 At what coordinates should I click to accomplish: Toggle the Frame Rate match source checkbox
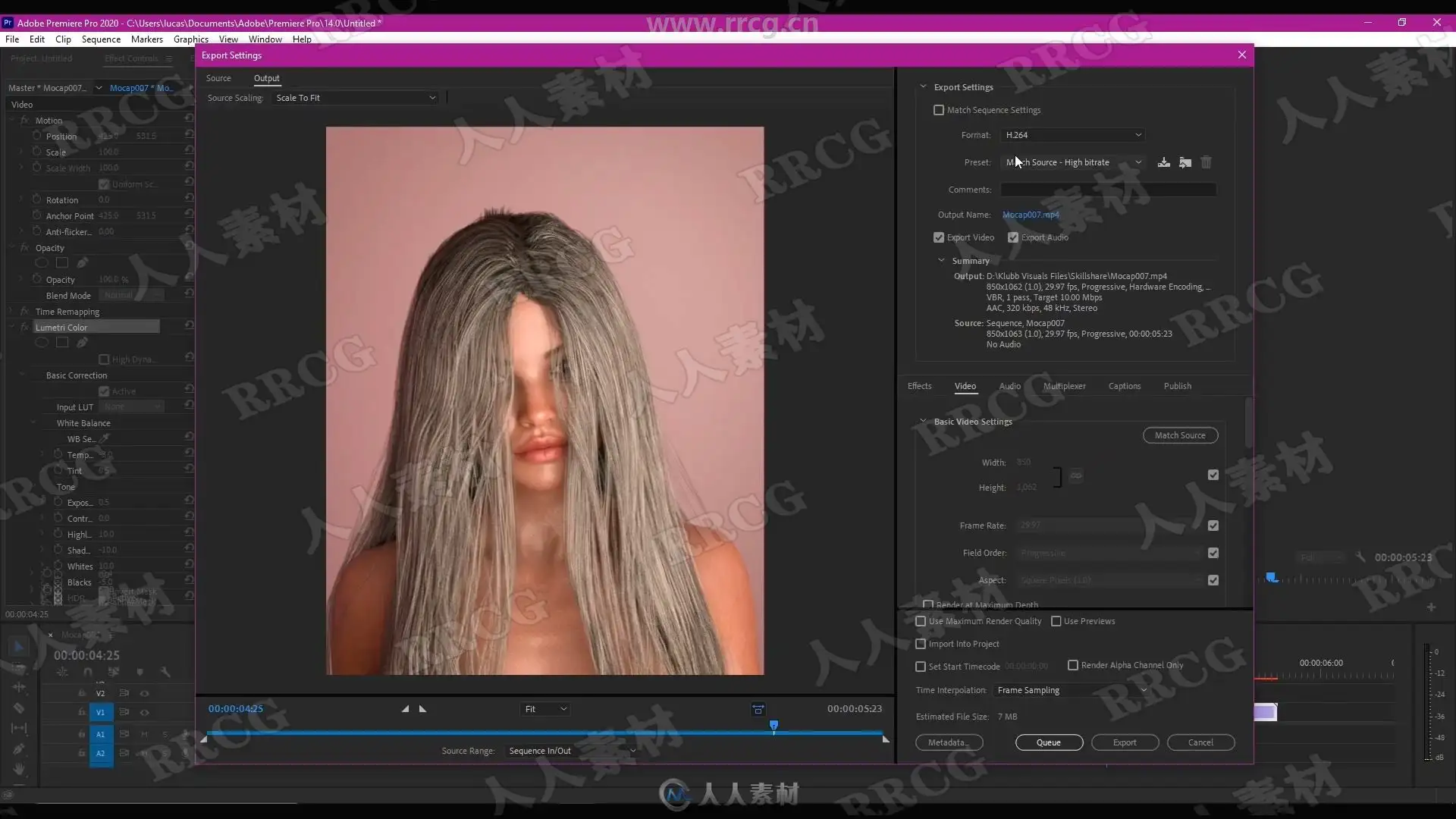click(1213, 526)
